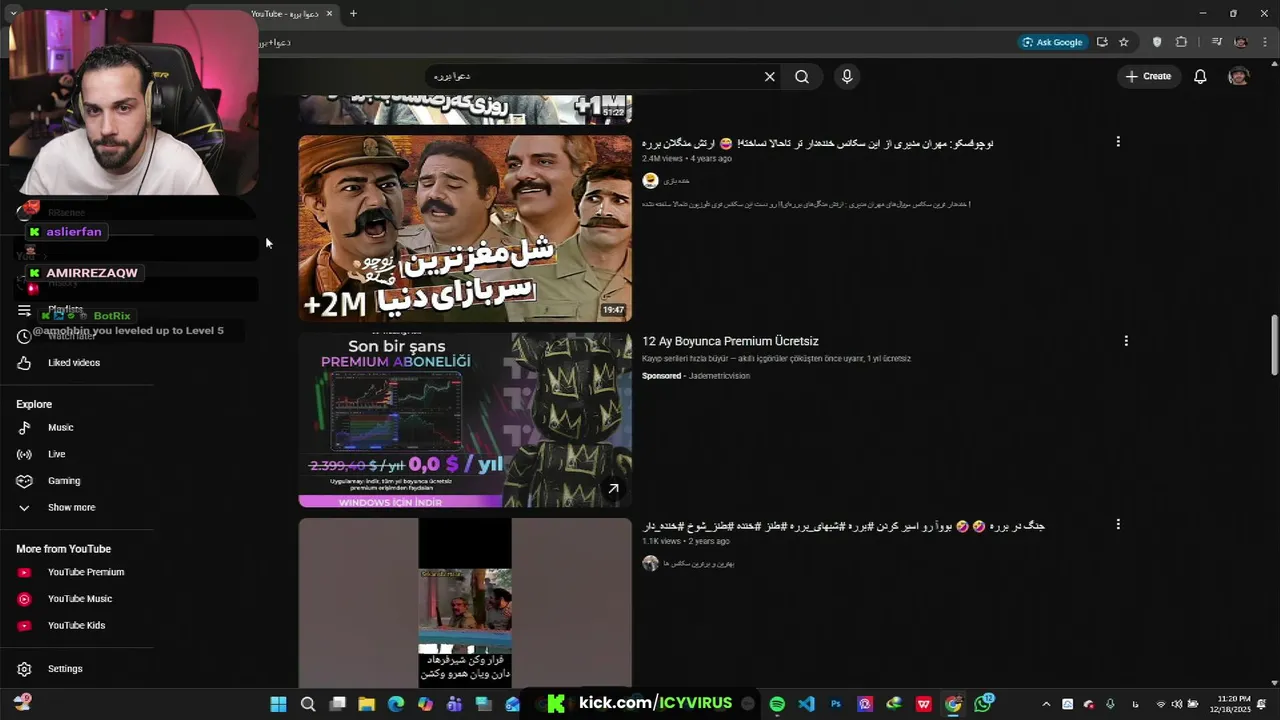
Task: Open the 12 Ay Boyunca Premium Ücretsiz title
Action: (730, 341)
